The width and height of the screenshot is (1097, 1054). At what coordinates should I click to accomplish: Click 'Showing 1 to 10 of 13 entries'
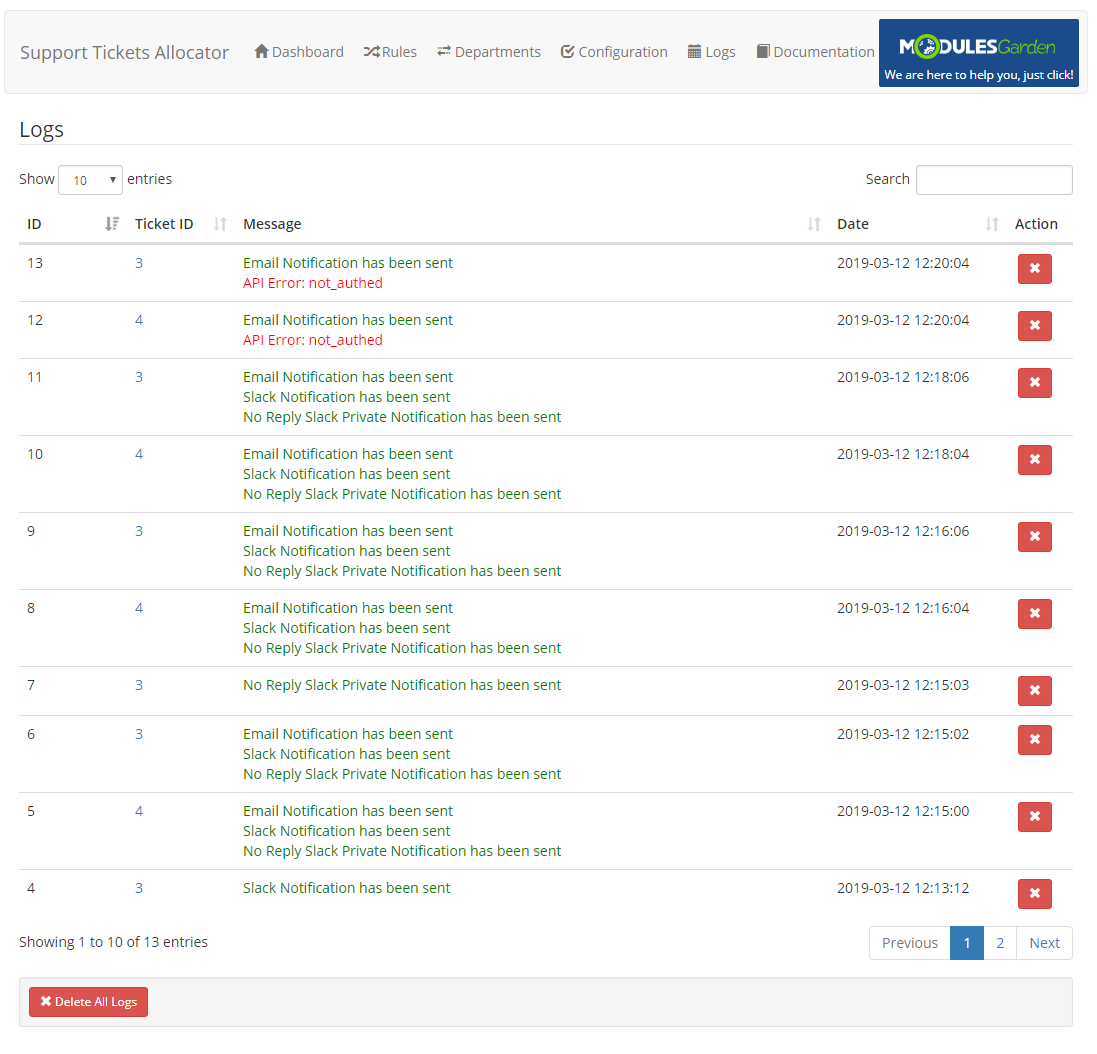pos(113,942)
